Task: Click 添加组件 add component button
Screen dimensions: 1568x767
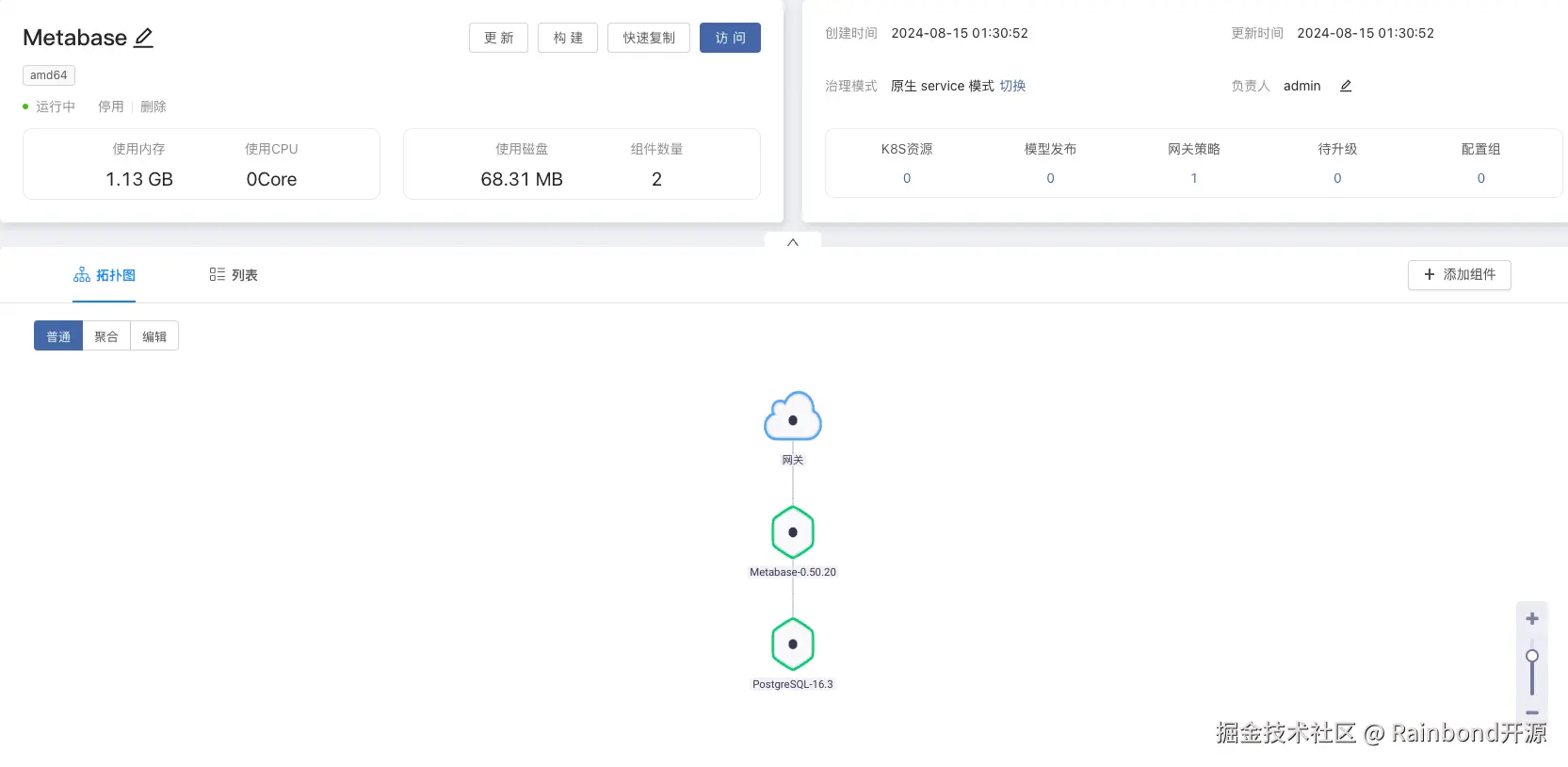Action: point(1460,275)
